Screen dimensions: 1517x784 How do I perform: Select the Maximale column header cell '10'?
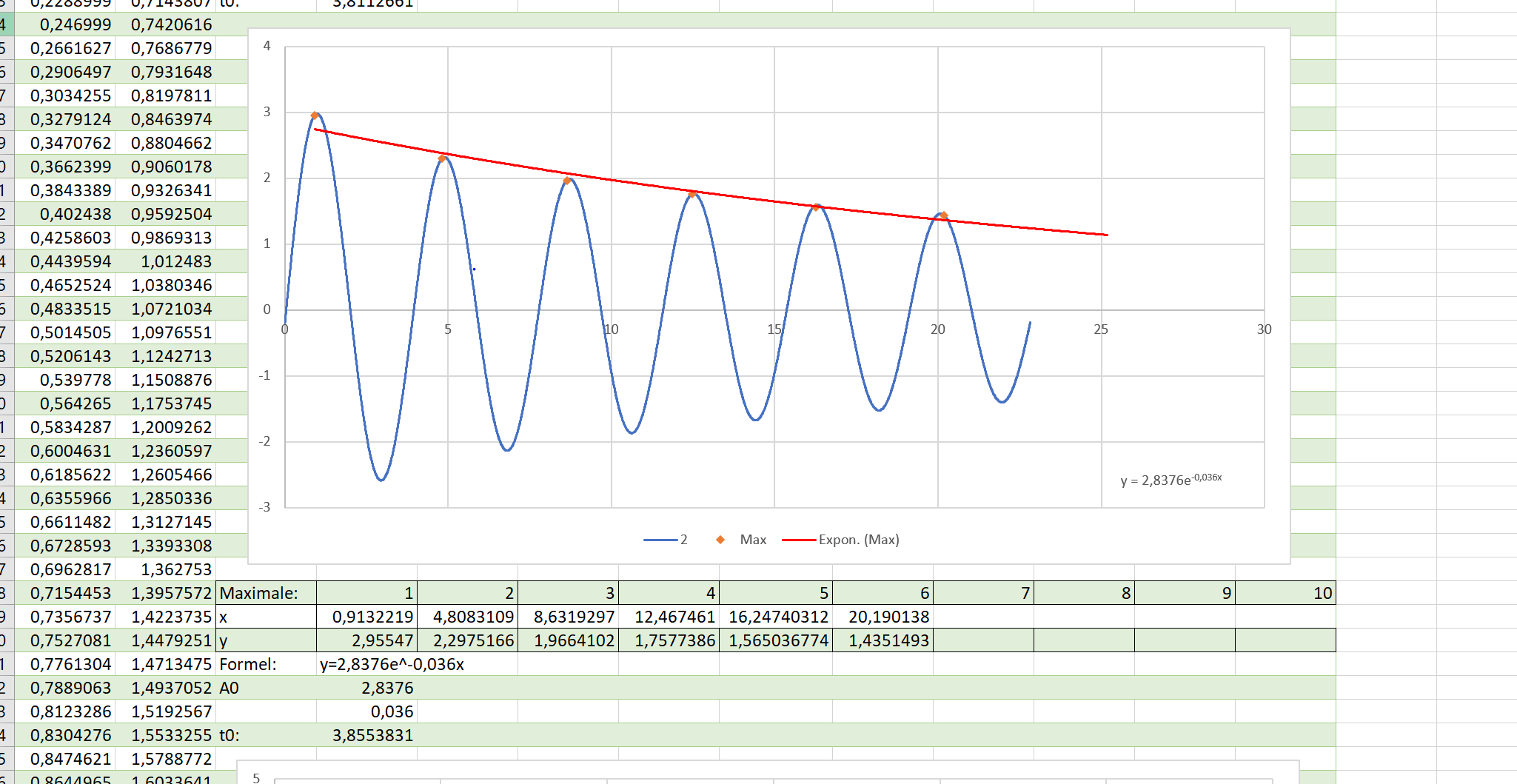point(1285,593)
